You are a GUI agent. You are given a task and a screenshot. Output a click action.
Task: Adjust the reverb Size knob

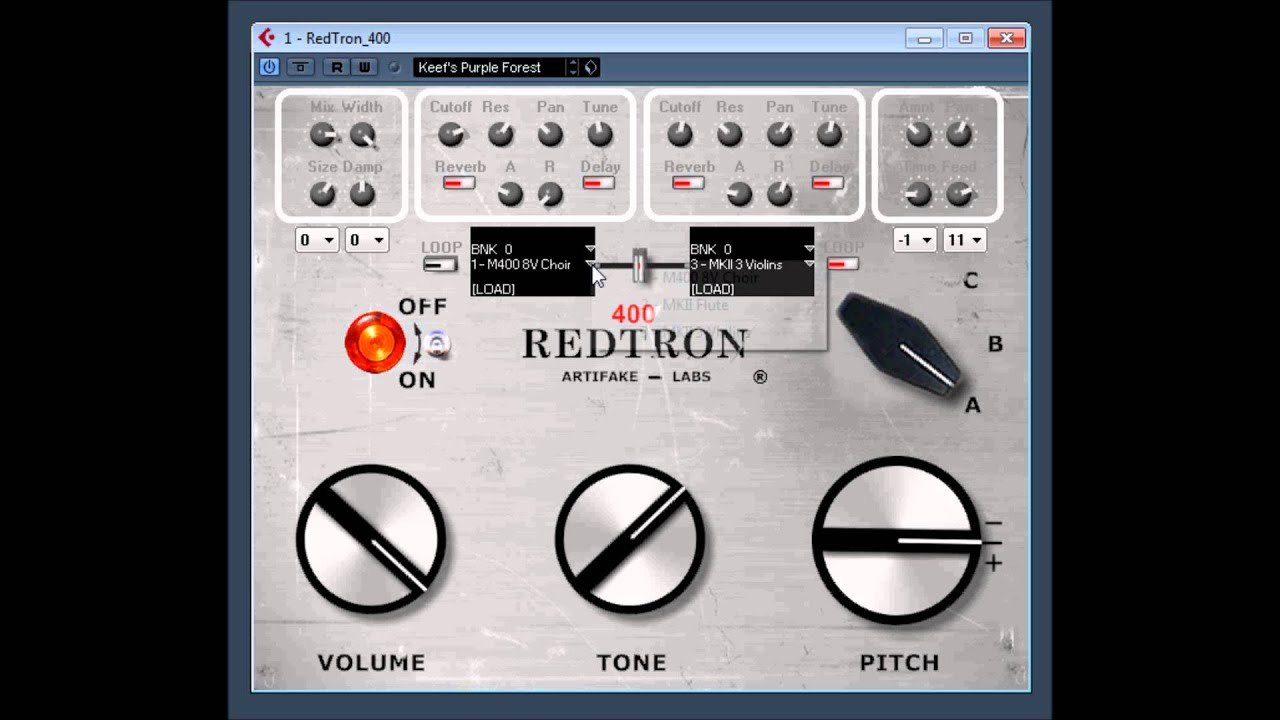coord(322,194)
